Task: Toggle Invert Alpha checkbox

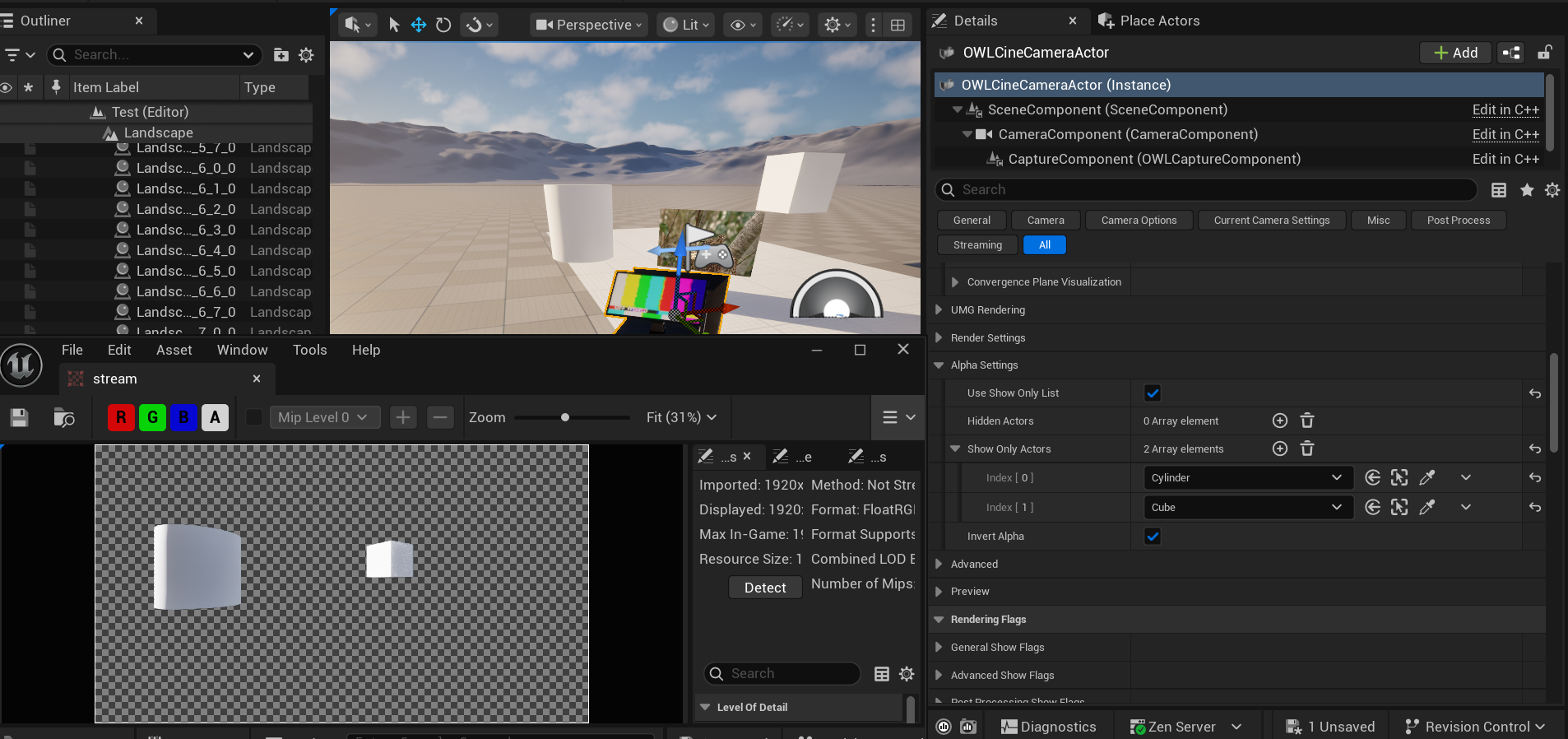Action: tap(1153, 537)
